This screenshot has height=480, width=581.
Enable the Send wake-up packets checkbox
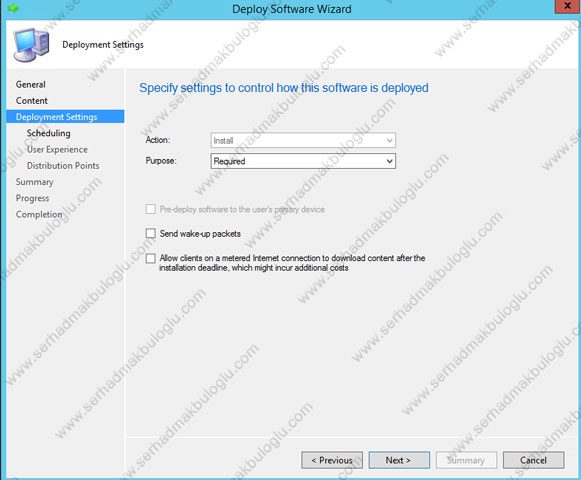(x=150, y=234)
